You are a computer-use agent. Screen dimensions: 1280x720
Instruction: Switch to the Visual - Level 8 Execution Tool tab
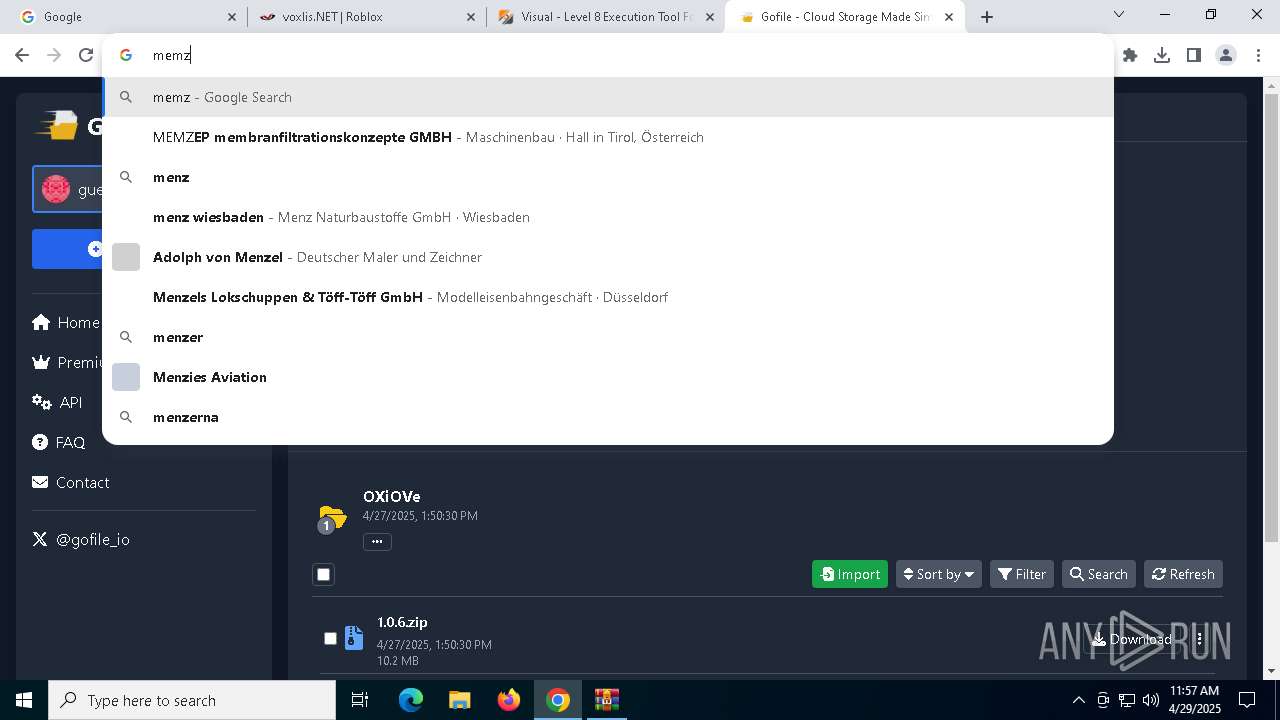point(606,17)
